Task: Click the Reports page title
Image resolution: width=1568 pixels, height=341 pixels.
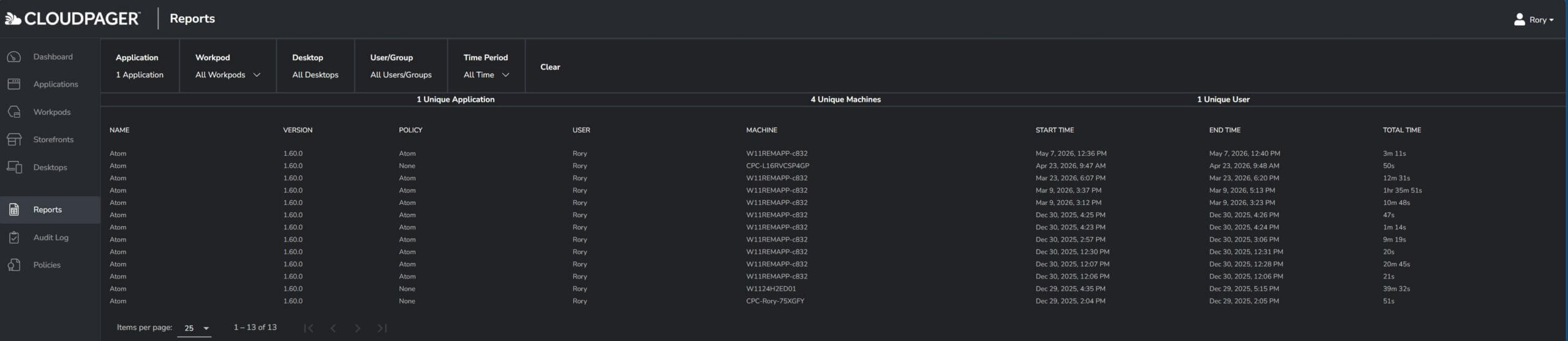Action: pos(192,19)
